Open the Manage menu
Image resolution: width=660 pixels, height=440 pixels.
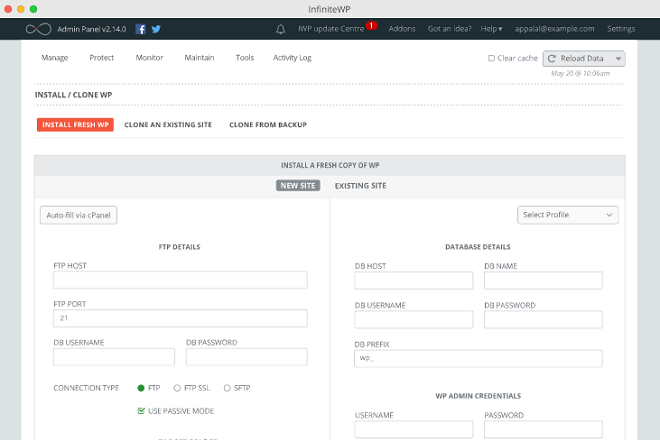[x=55, y=58]
